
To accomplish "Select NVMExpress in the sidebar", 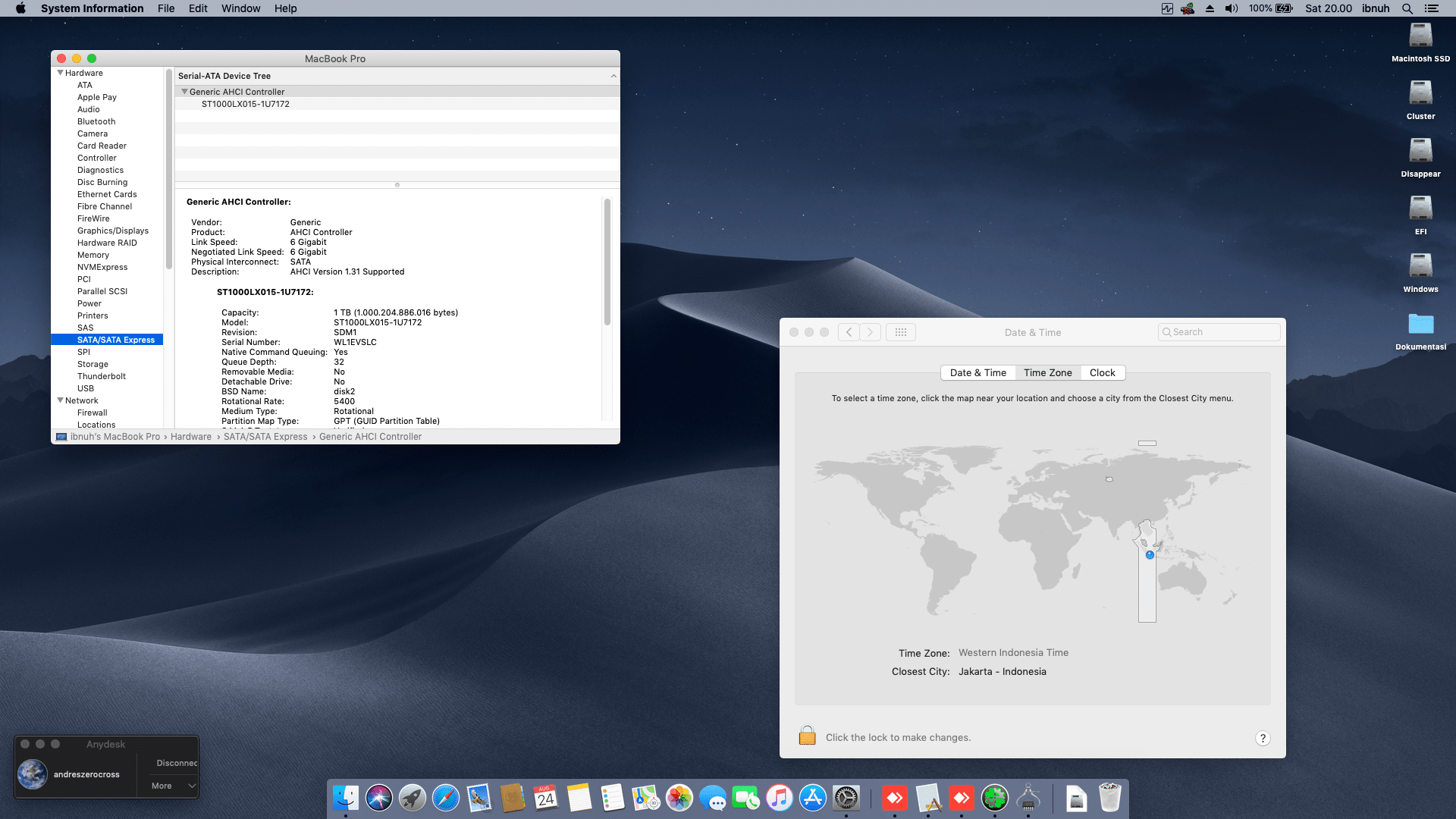I will tap(102, 267).
